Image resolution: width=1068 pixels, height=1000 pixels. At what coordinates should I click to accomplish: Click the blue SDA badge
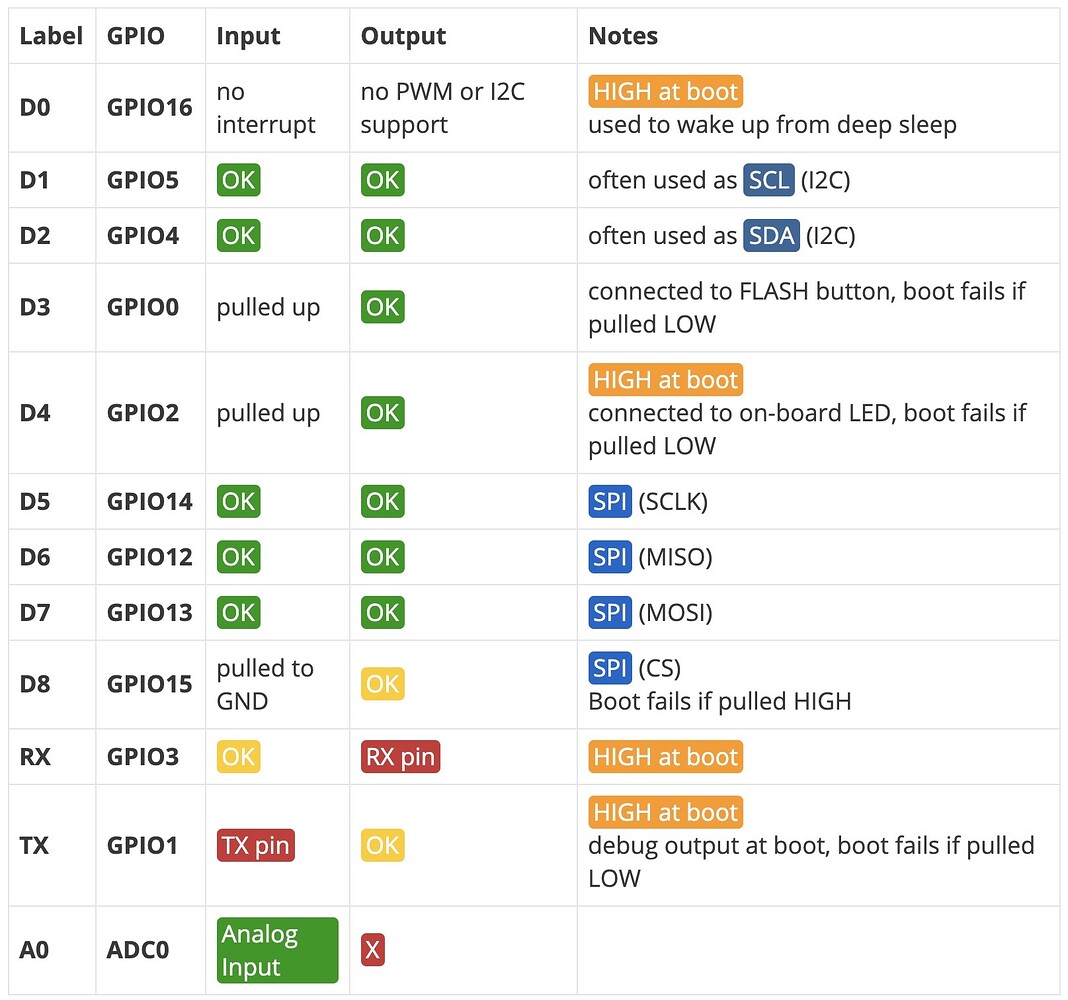tap(770, 236)
